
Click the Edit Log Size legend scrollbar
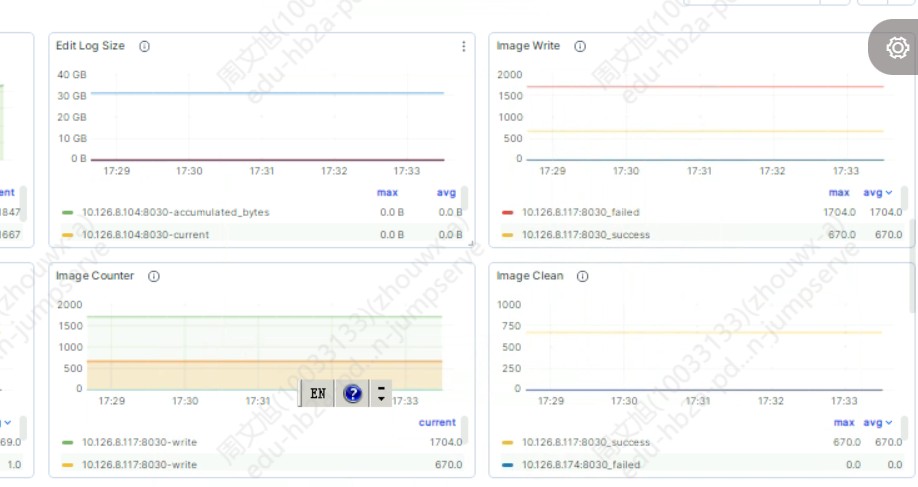464,198
